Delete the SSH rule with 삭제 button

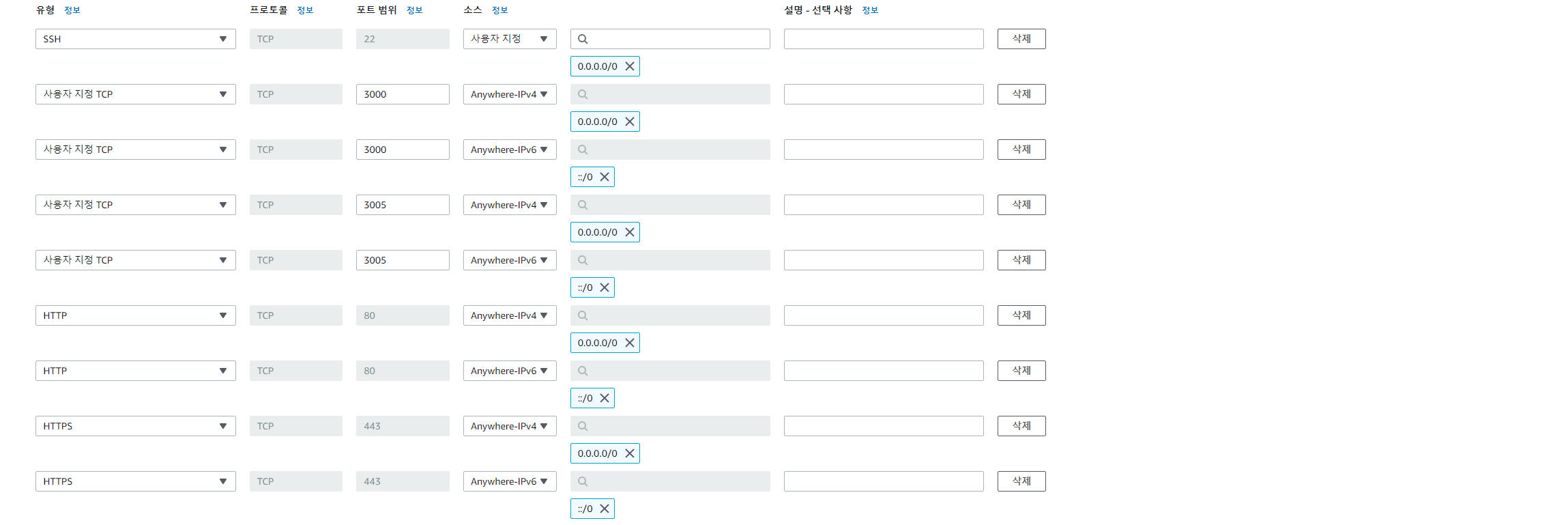(1021, 39)
